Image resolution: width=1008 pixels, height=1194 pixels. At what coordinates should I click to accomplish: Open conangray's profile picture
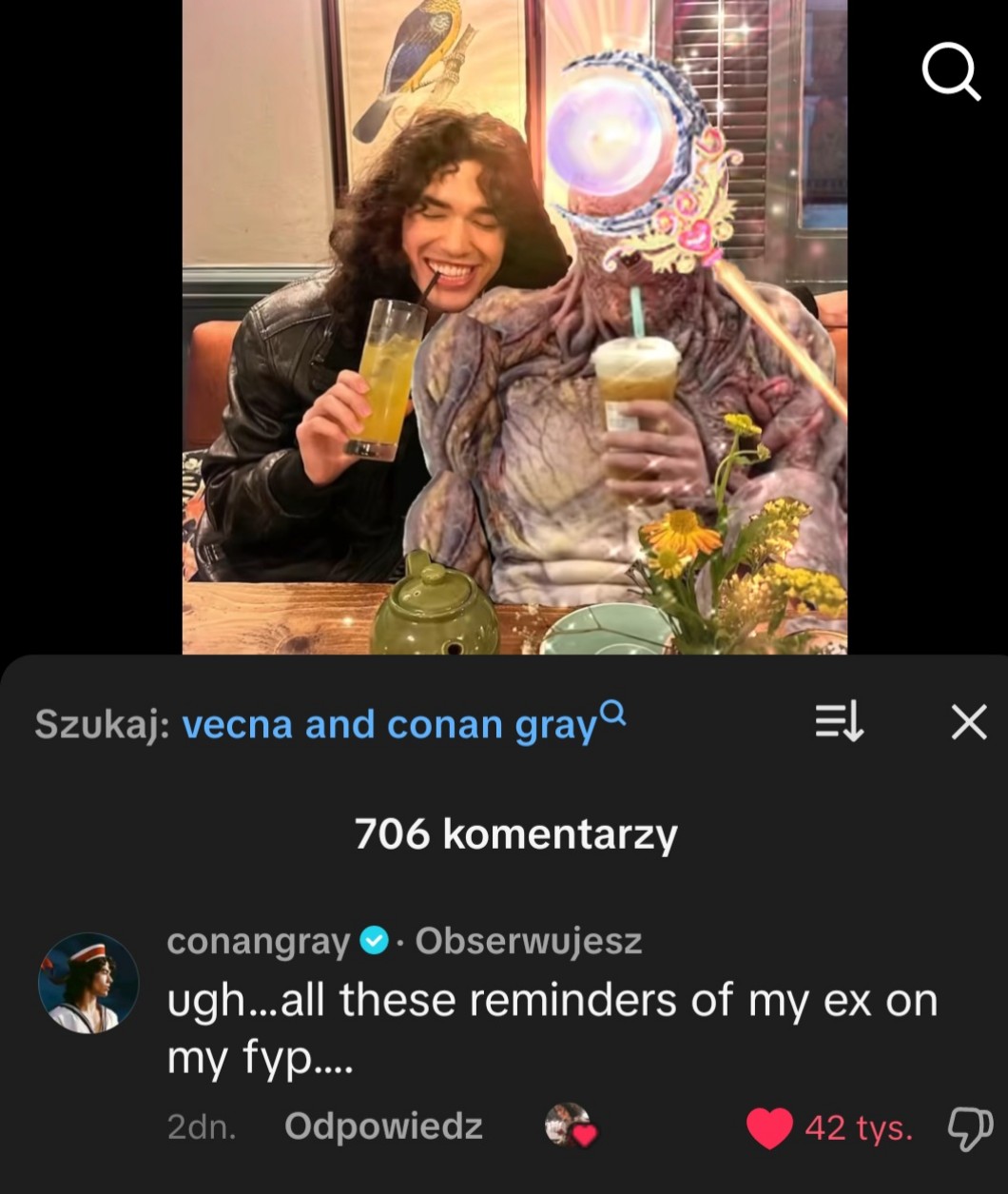pyautogui.click(x=88, y=983)
